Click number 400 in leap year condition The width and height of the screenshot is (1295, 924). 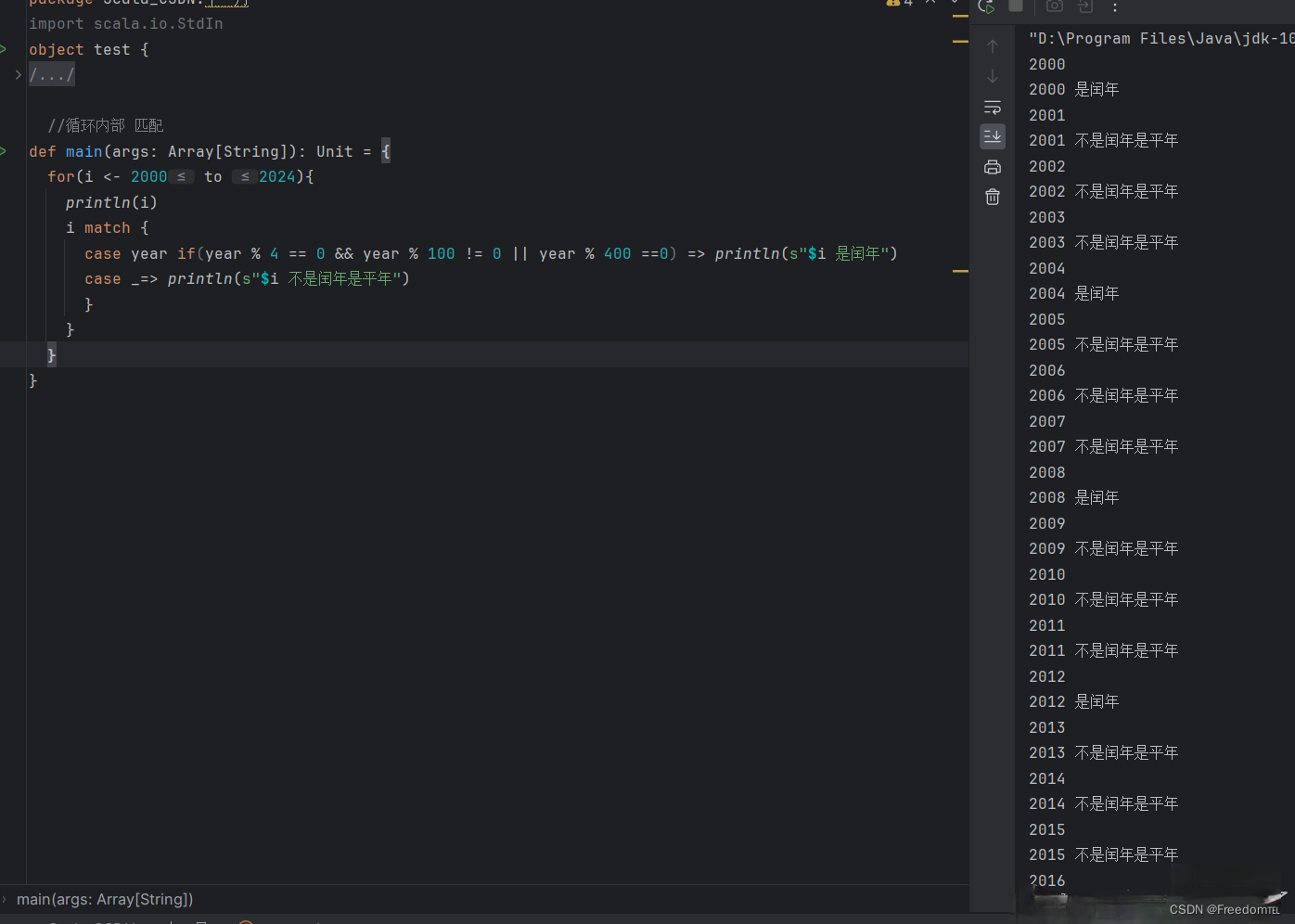(617, 253)
